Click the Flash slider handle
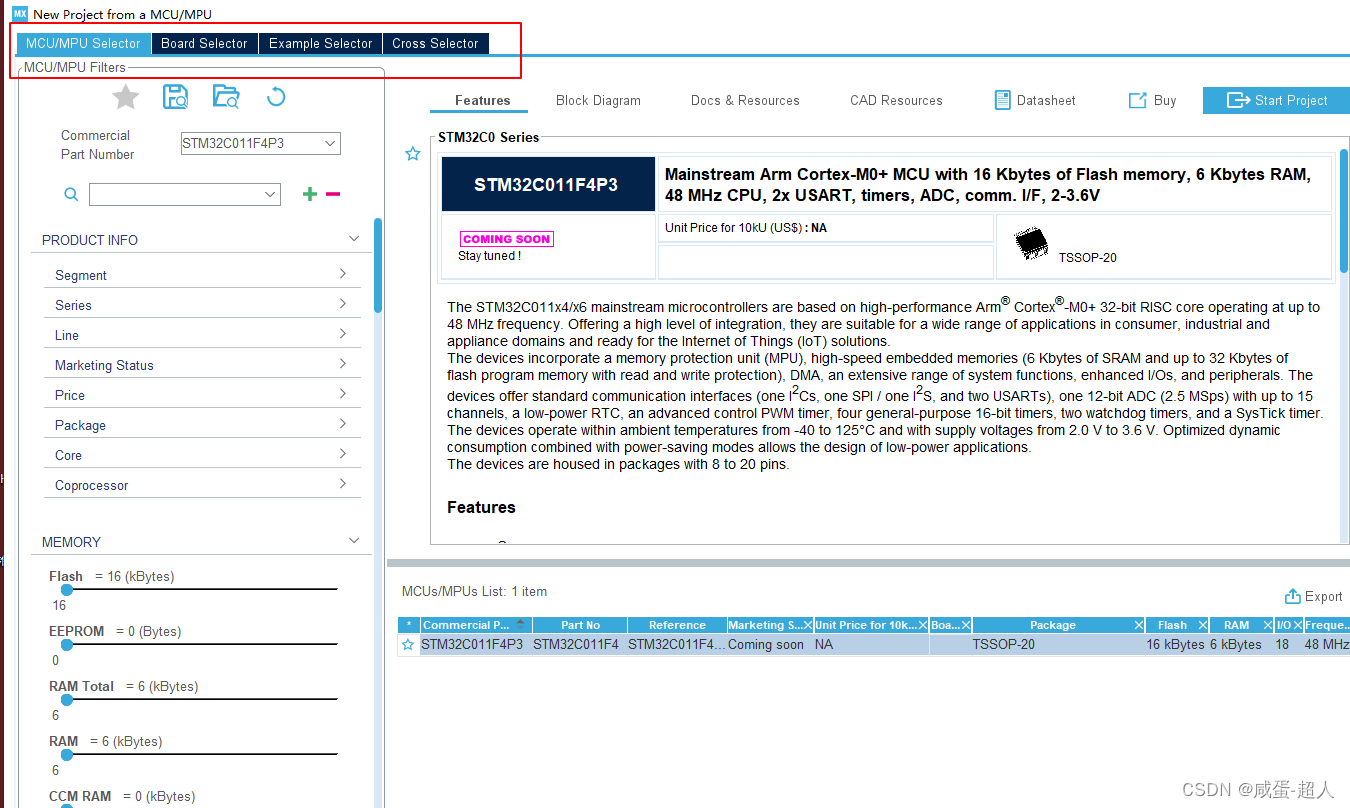The image size is (1350, 808). 67,590
